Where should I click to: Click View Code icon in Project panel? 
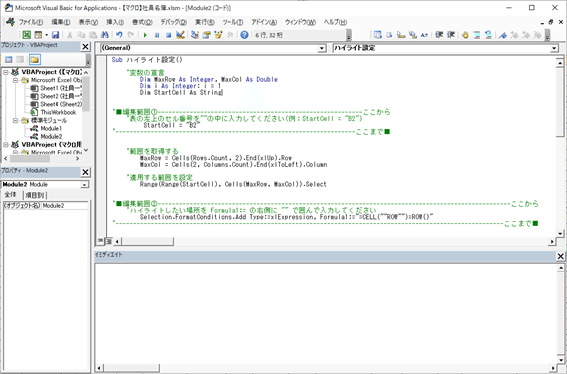pyautogui.click(x=9, y=59)
